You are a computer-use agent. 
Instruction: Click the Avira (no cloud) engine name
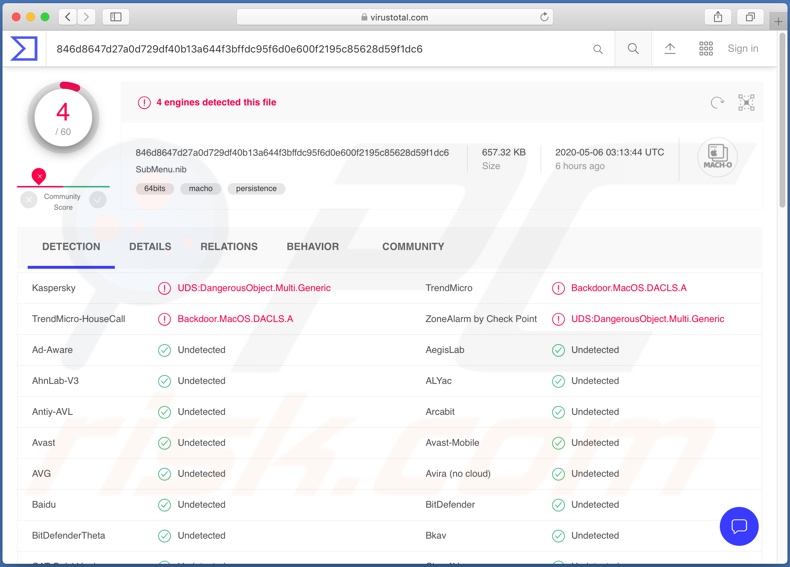tap(458, 474)
